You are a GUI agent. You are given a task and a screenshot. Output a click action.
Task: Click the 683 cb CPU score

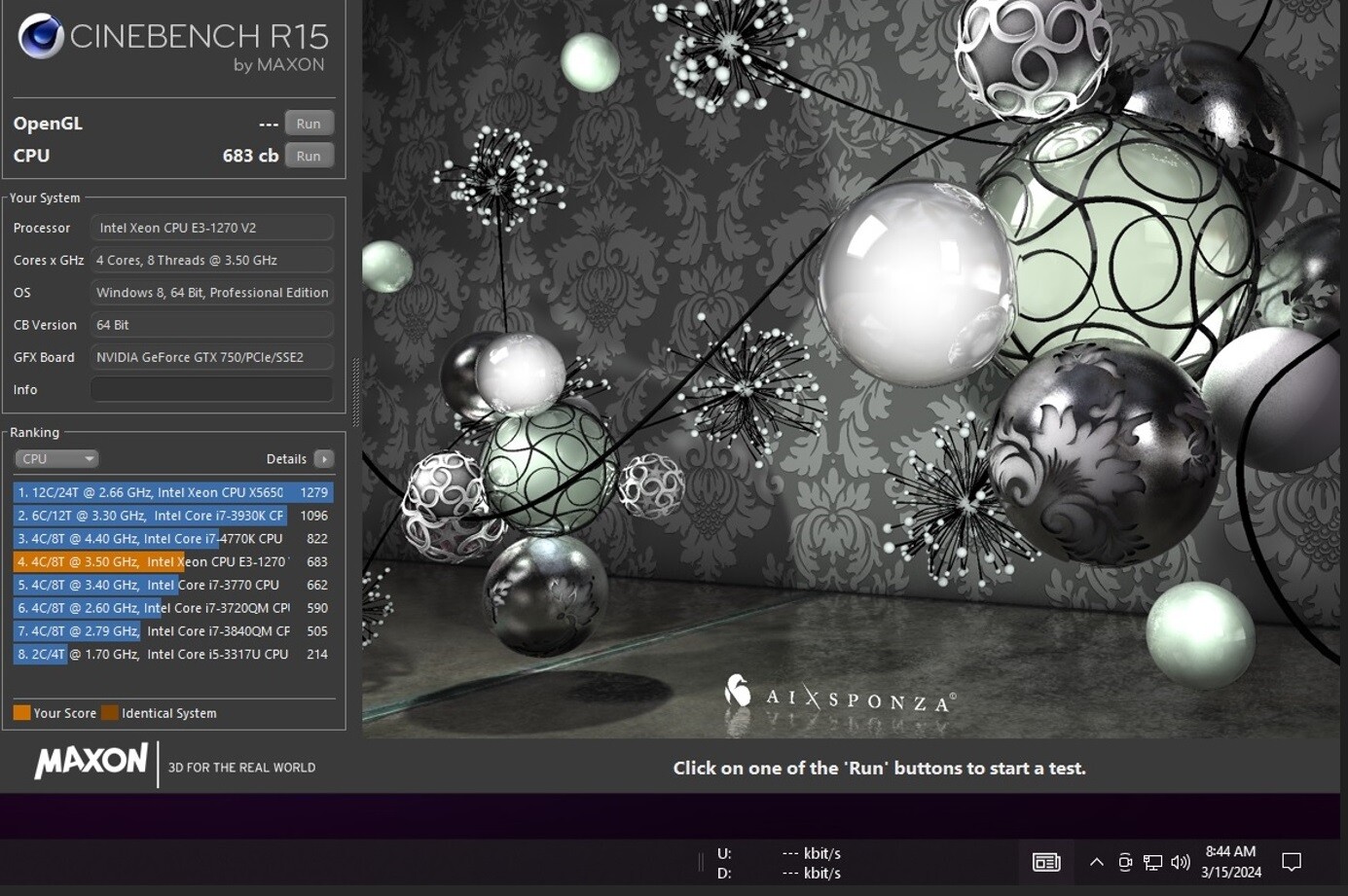(x=250, y=156)
